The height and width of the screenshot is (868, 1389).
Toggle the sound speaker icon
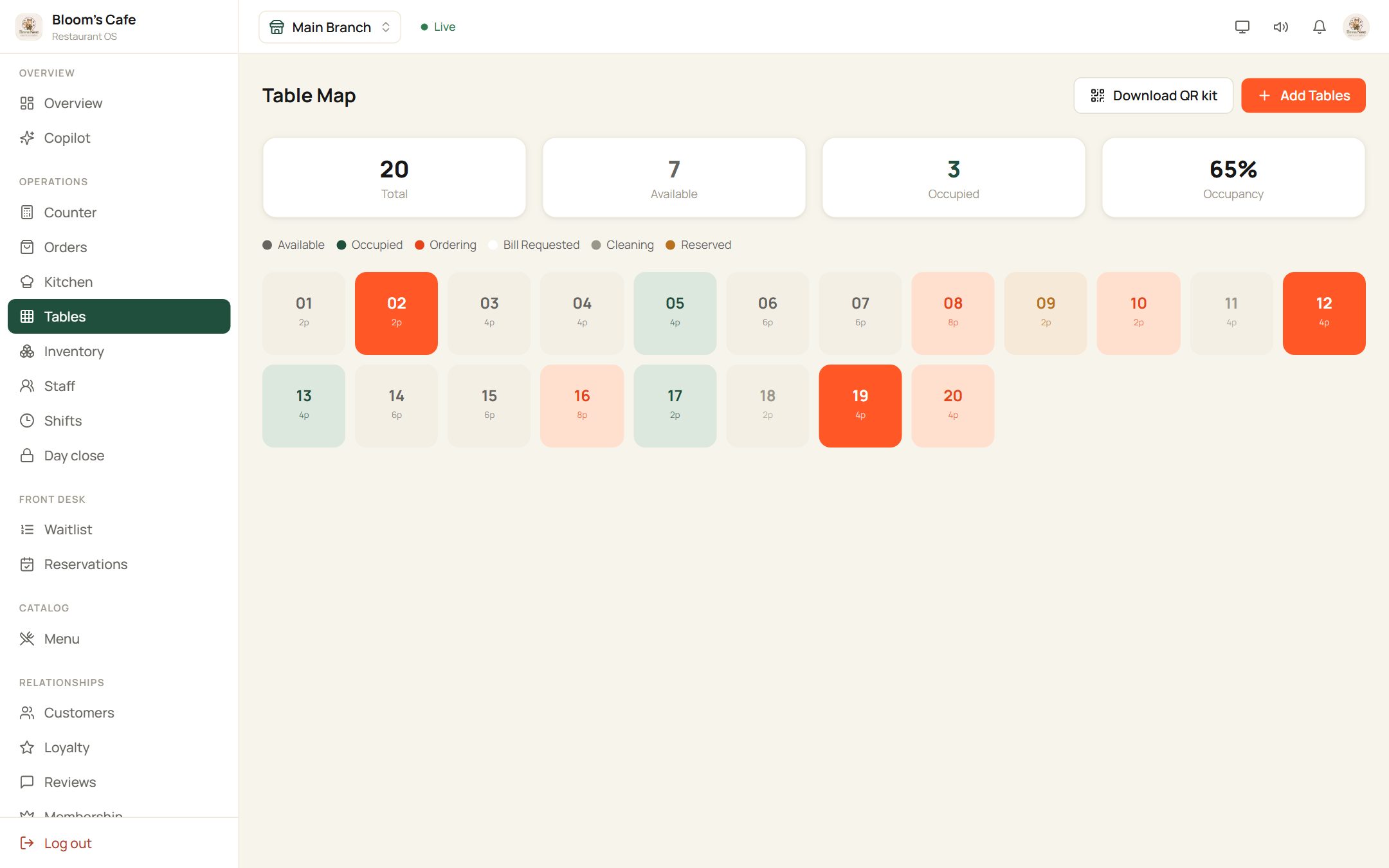coord(1280,27)
